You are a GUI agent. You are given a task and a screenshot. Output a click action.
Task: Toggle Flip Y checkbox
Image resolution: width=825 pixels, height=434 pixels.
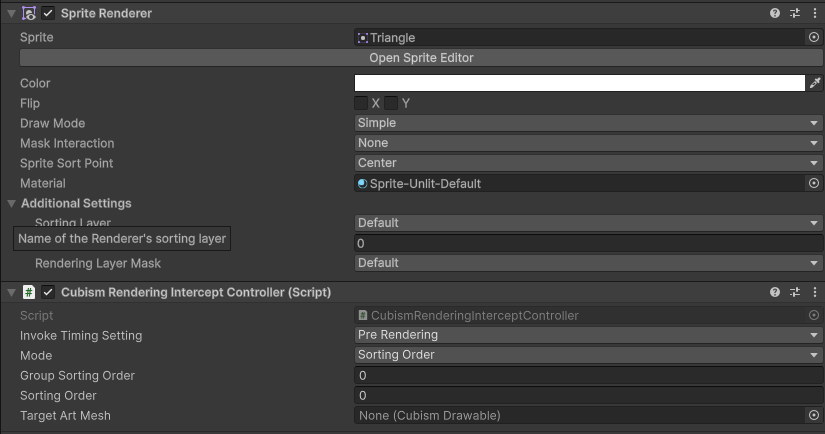pyautogui.click(x=392, y=103)
